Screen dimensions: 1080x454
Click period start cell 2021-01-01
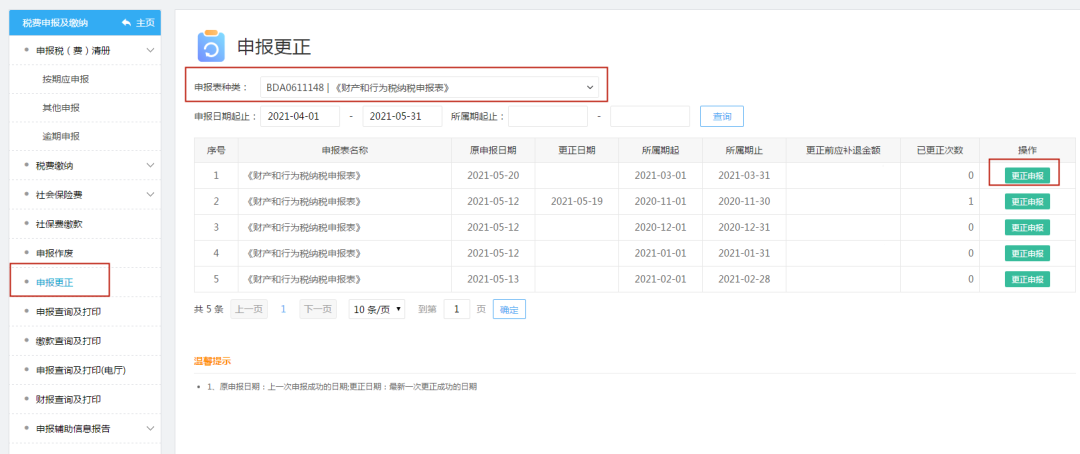661,254
